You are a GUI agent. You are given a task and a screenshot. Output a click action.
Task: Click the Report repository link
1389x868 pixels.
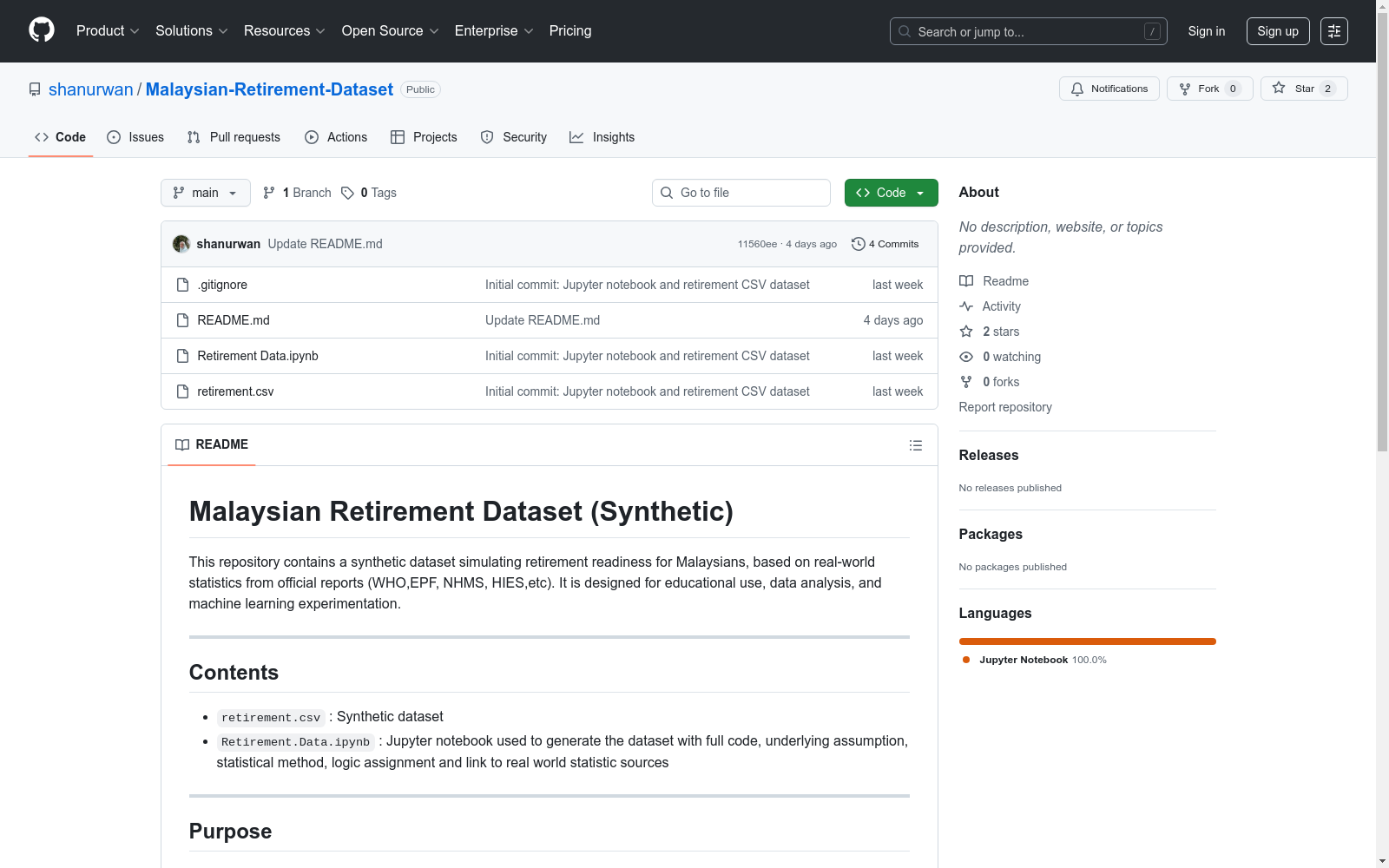coord(1005,407)
